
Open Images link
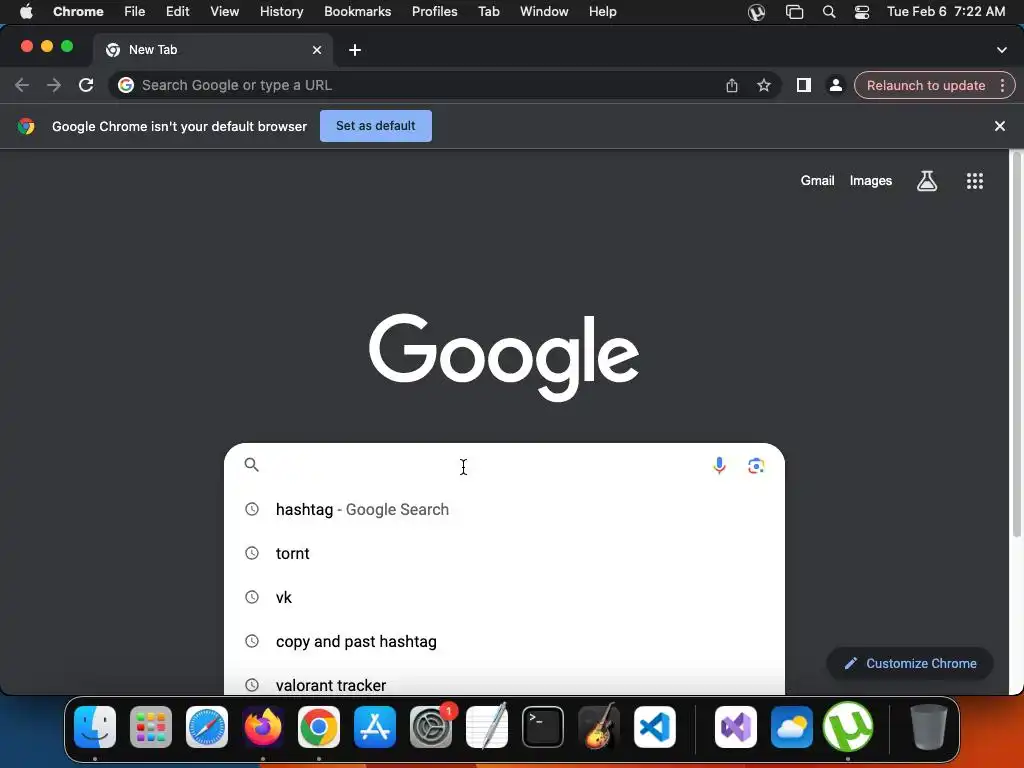click(871, 181)
